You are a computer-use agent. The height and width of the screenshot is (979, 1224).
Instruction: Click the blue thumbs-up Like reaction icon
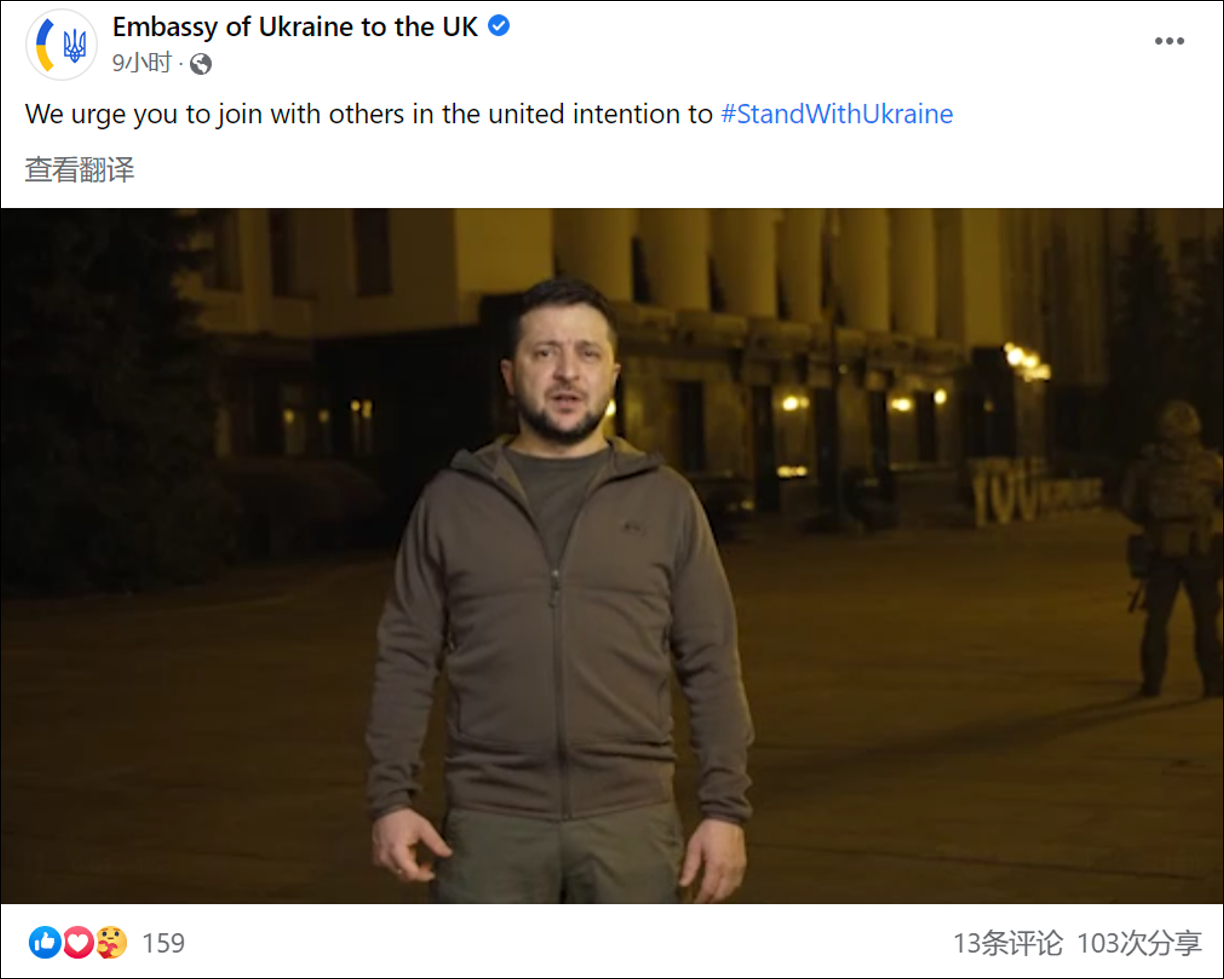pyautogui.click(x=44, y=942)
